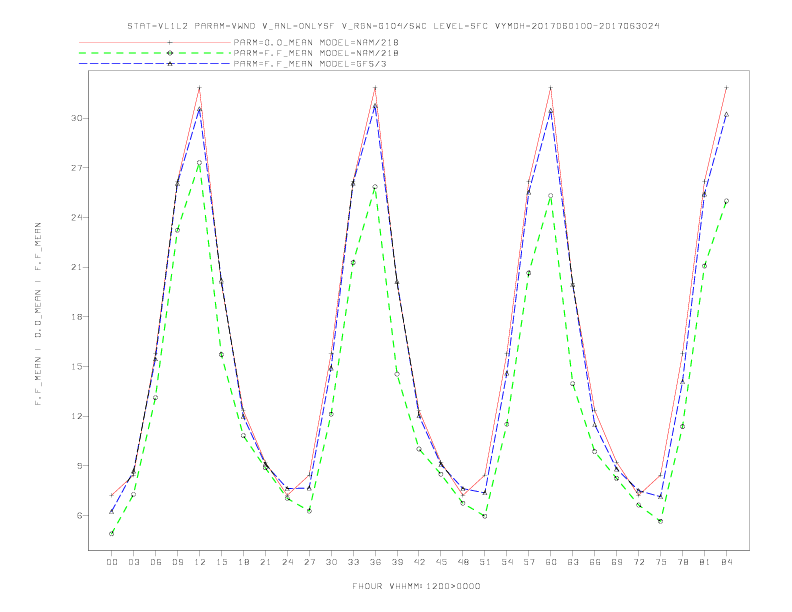Click x-axis forecast hour label 51
The image size is (792, 612).
click(x=485, y=562)
